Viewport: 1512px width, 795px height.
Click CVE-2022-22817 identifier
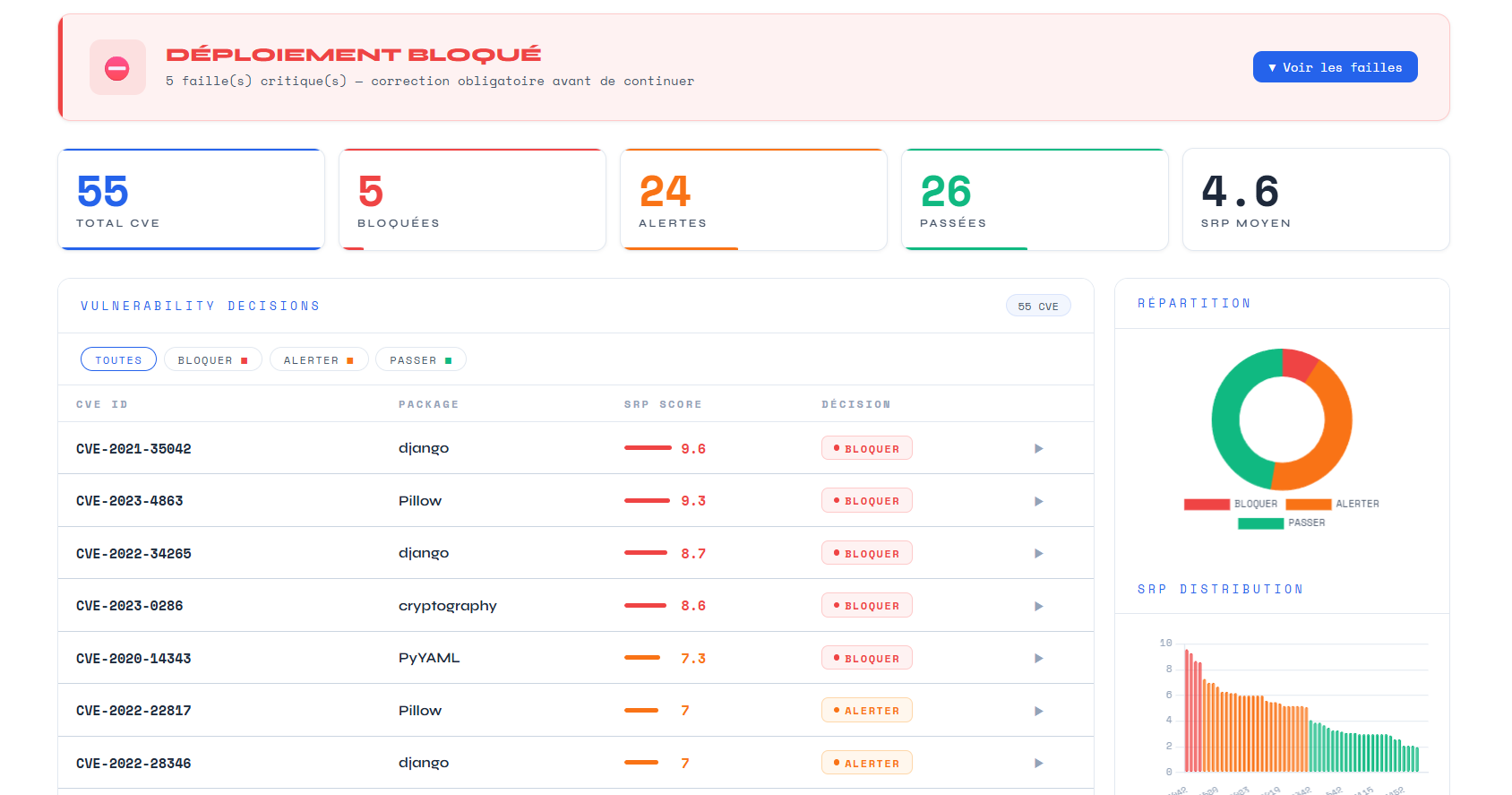[133, 711]
